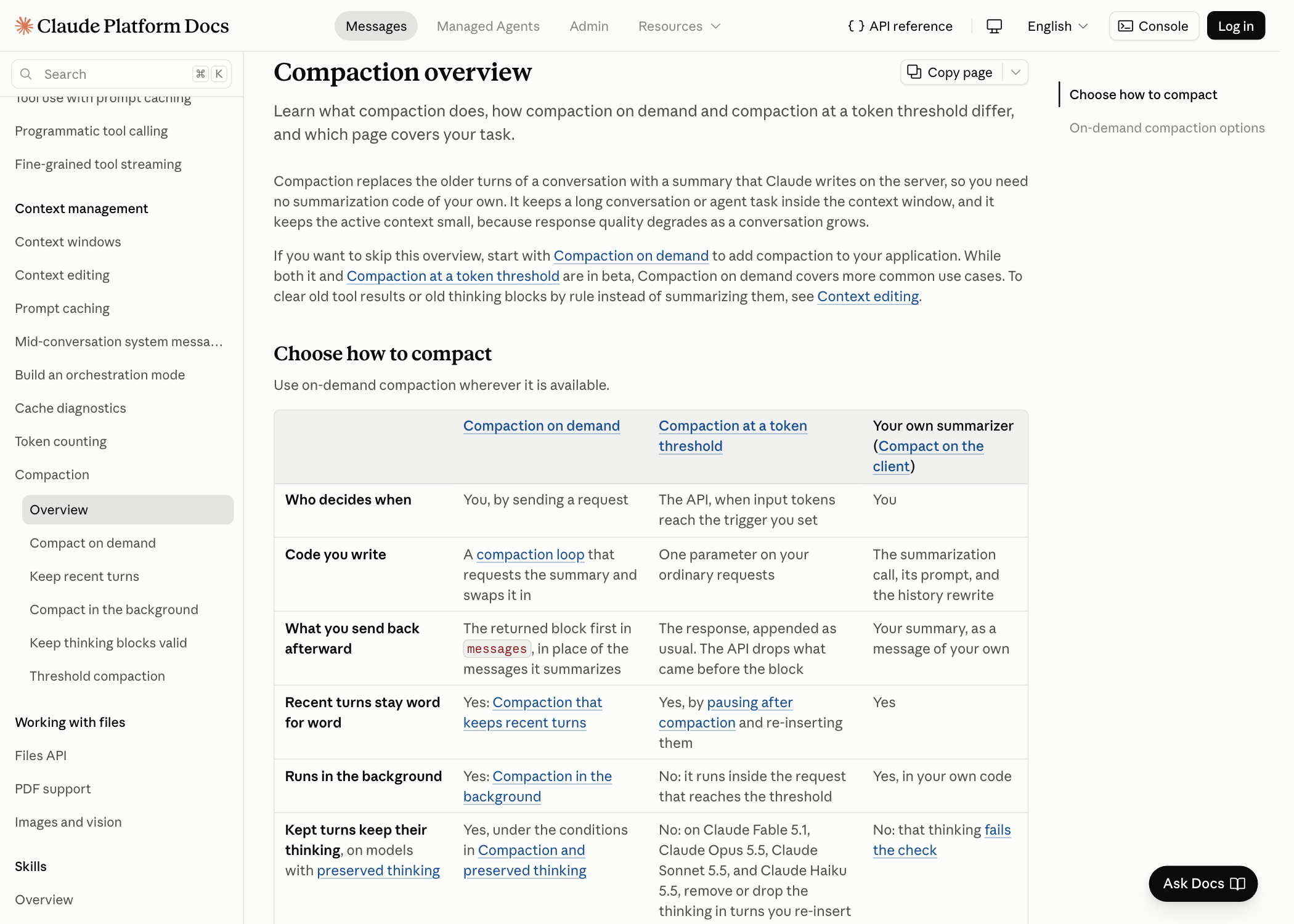This screenshot has height=924, width=1294.
Task: Open PDF support in sidebar
Action: (52, 788)
